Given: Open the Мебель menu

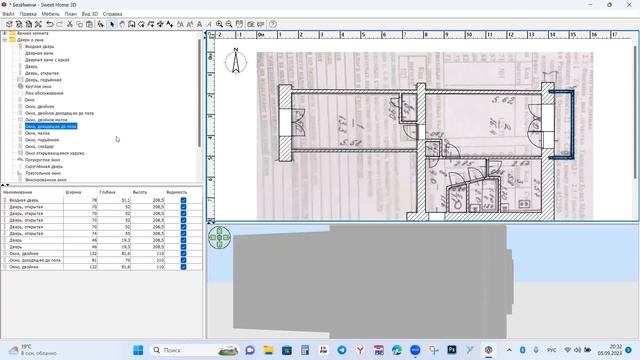Looking at the screenshot, I should tap(51, 14).
